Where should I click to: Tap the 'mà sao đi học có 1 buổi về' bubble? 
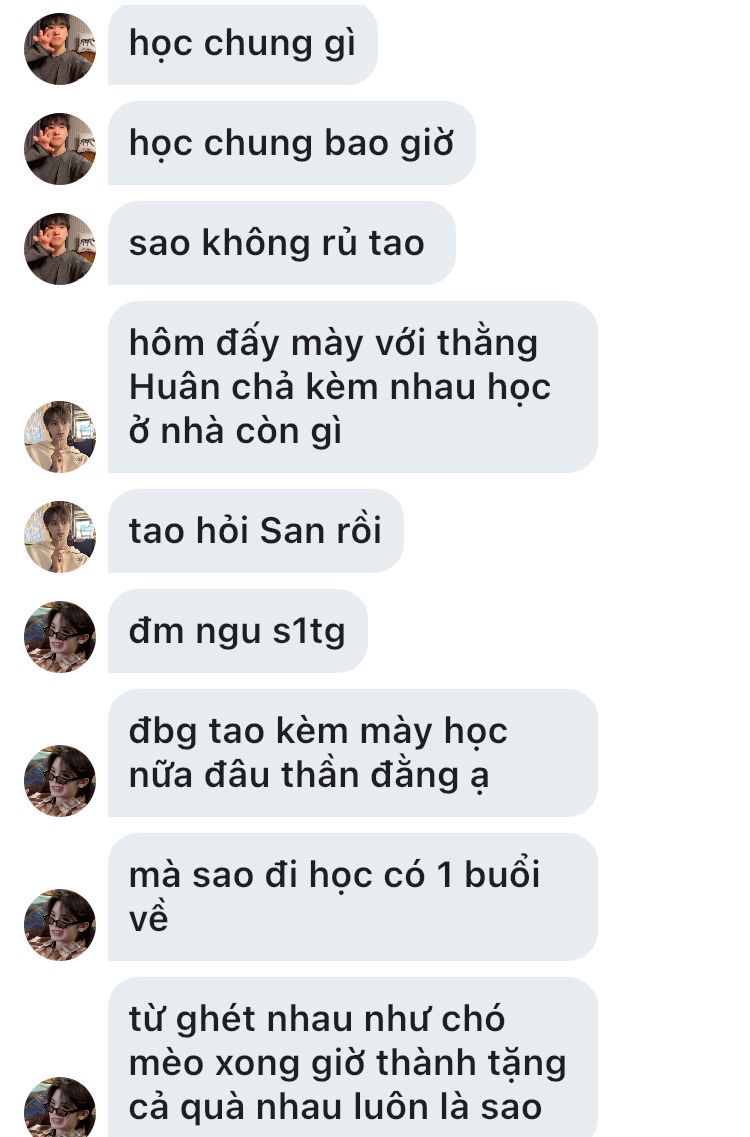click(x=353, y=898)
